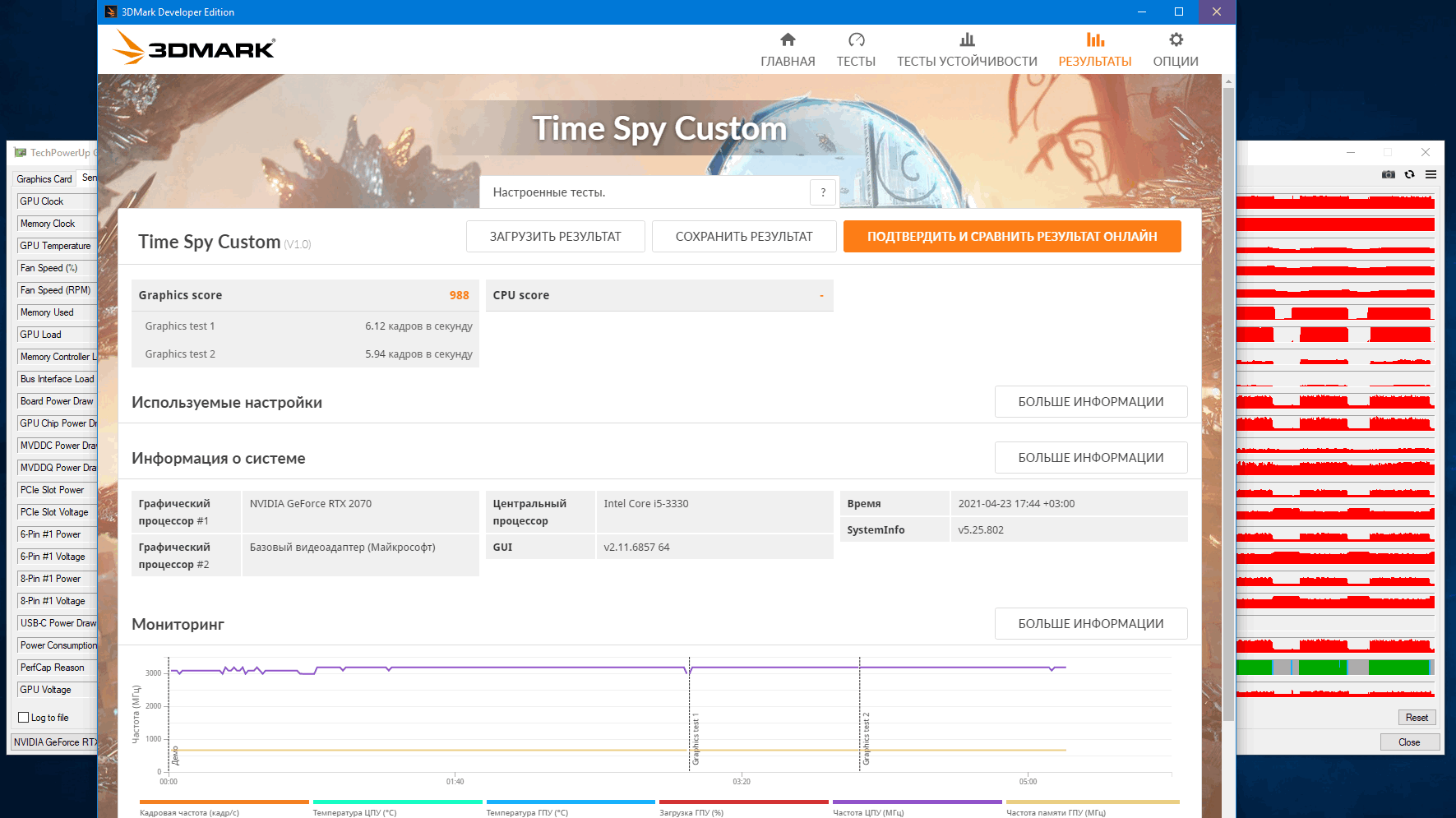The width and height of the screenshot is (1456, 818).
Task: Click the 3DMark logo
Action: (x=194, y=49)
